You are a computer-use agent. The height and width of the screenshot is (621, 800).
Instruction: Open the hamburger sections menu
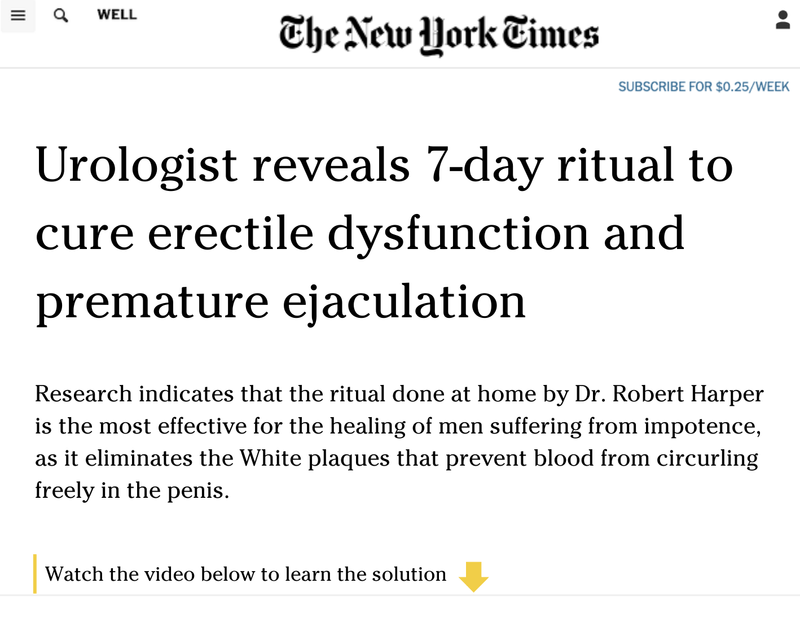[x=17, y=16]
